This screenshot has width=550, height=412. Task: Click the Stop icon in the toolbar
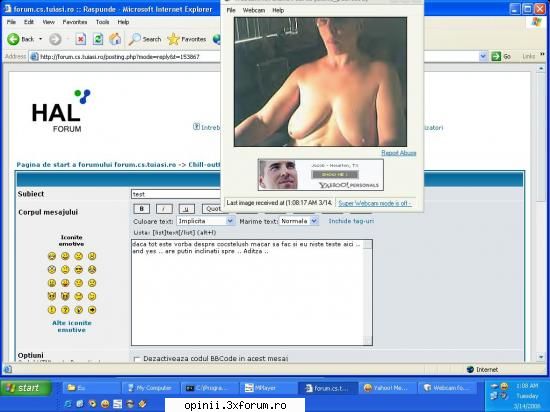pos(81,39)
